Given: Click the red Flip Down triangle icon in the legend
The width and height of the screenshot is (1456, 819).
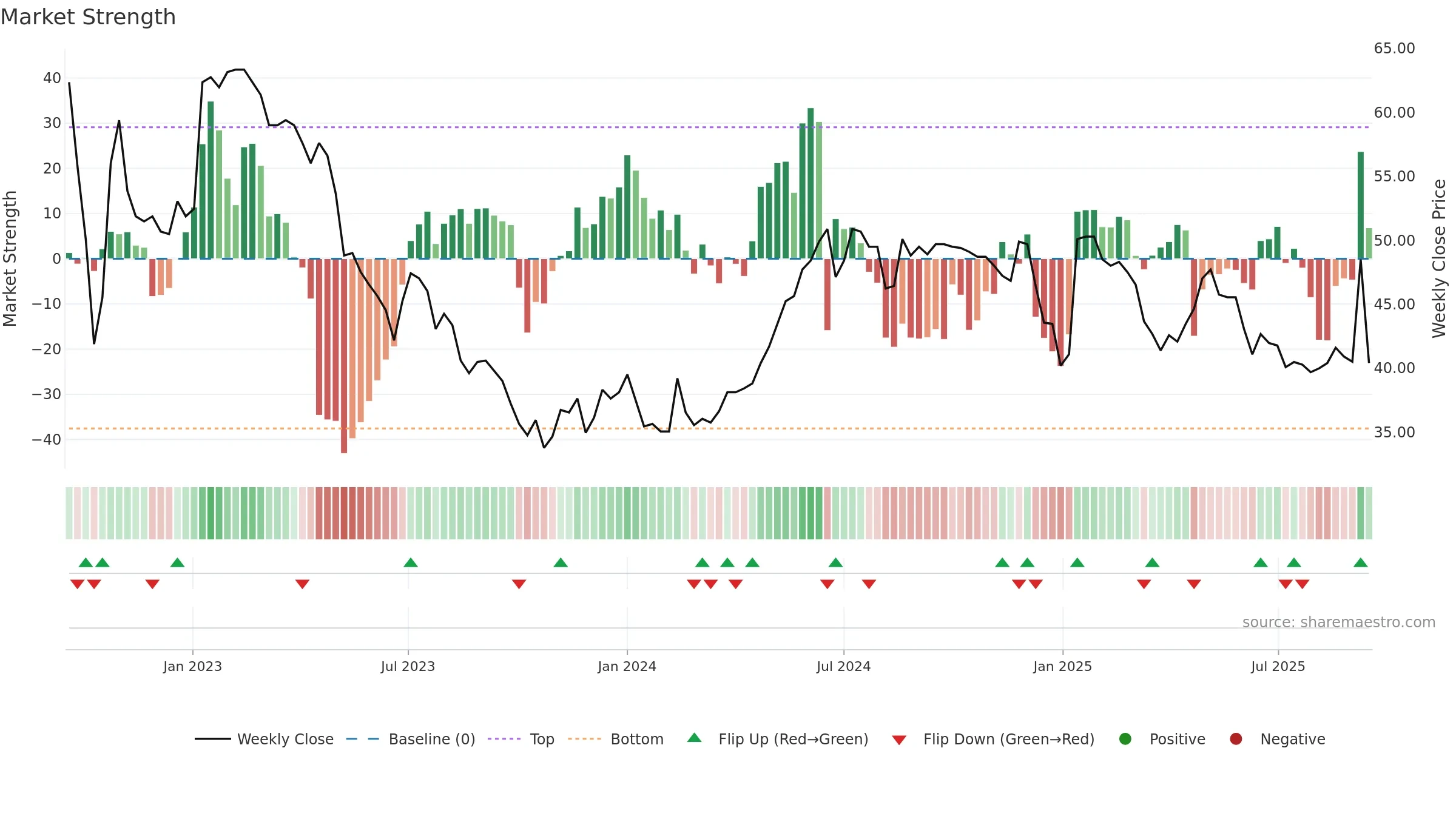Looking at the screenshot, I should [x=899, y=740].
